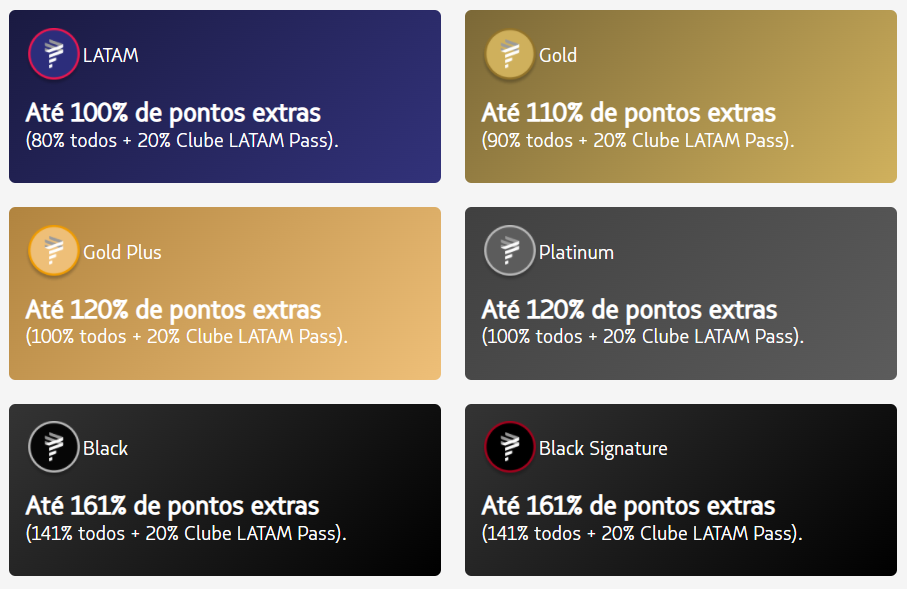Open the Black tier card
Screen dimensions: 907x589
[225, 489]
